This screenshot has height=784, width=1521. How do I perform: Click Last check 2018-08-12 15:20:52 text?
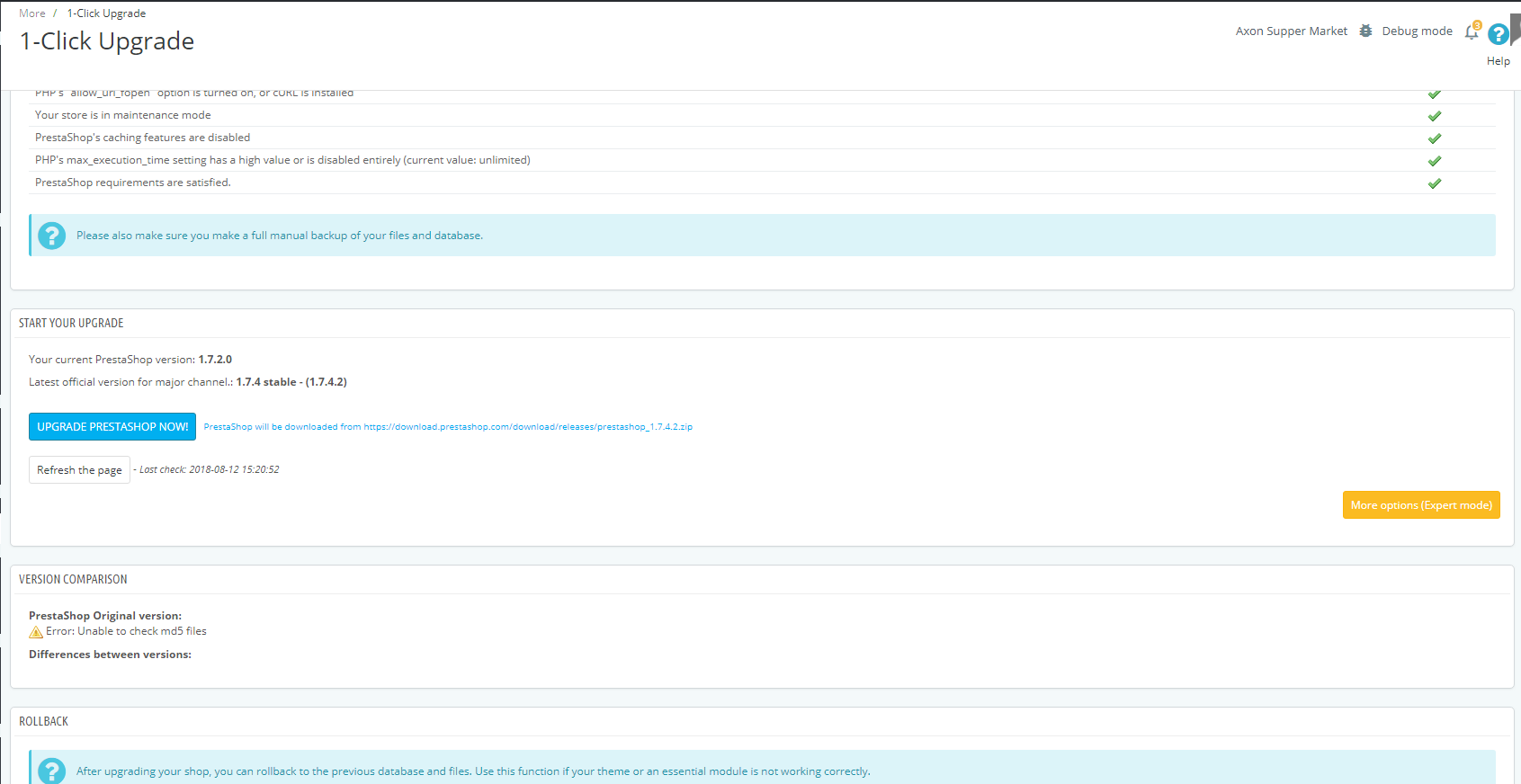pos(210,469)
